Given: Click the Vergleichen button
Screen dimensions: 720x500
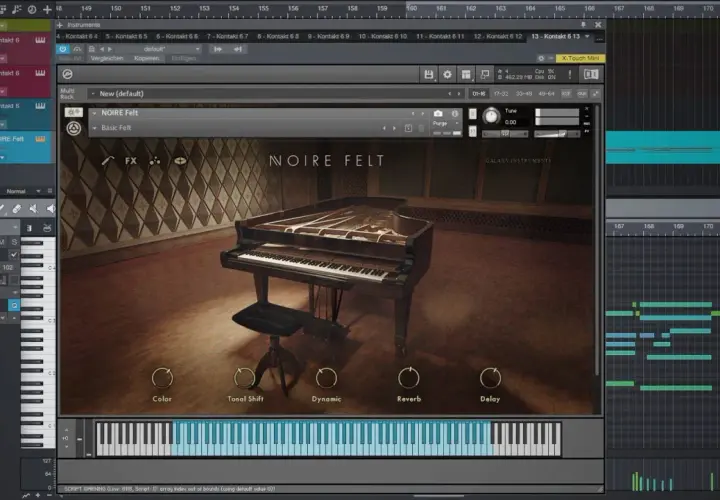Looking at the screenshot, I should tap(107, 58).
